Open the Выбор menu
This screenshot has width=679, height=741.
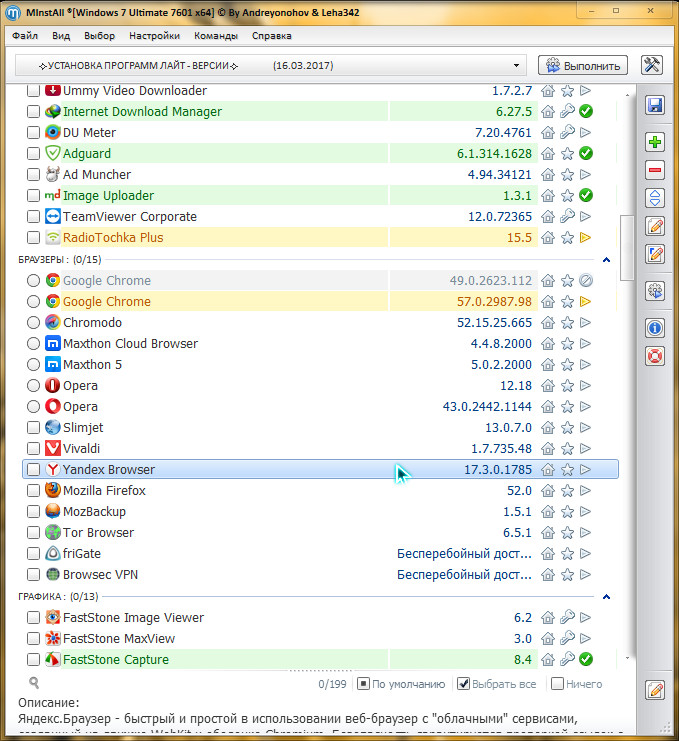pos(100,35)
